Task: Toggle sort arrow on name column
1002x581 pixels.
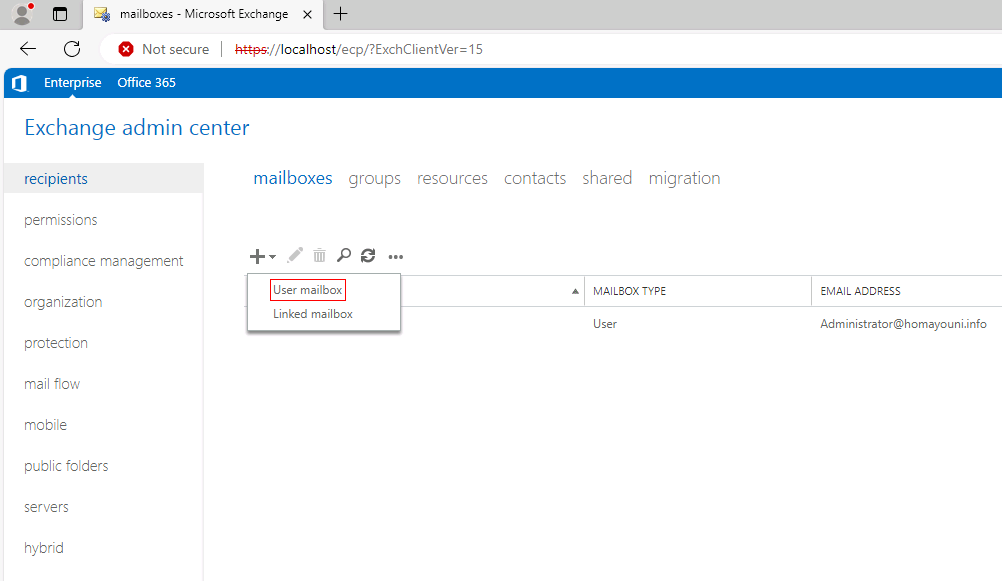Action: click(575, 291)
